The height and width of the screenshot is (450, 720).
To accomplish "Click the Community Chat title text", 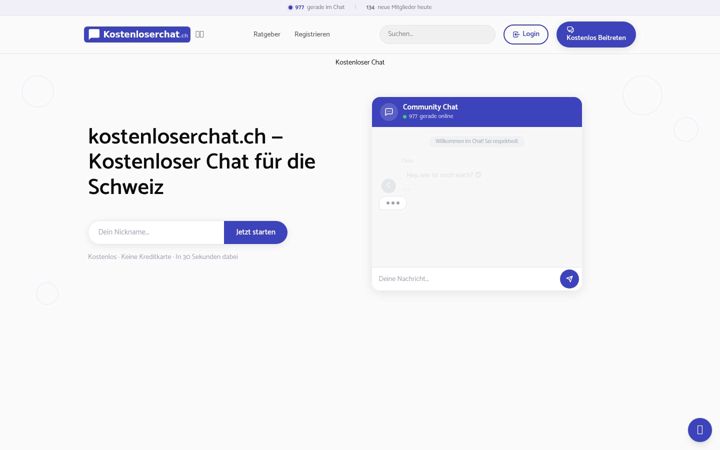I will (x=430, y=107).
